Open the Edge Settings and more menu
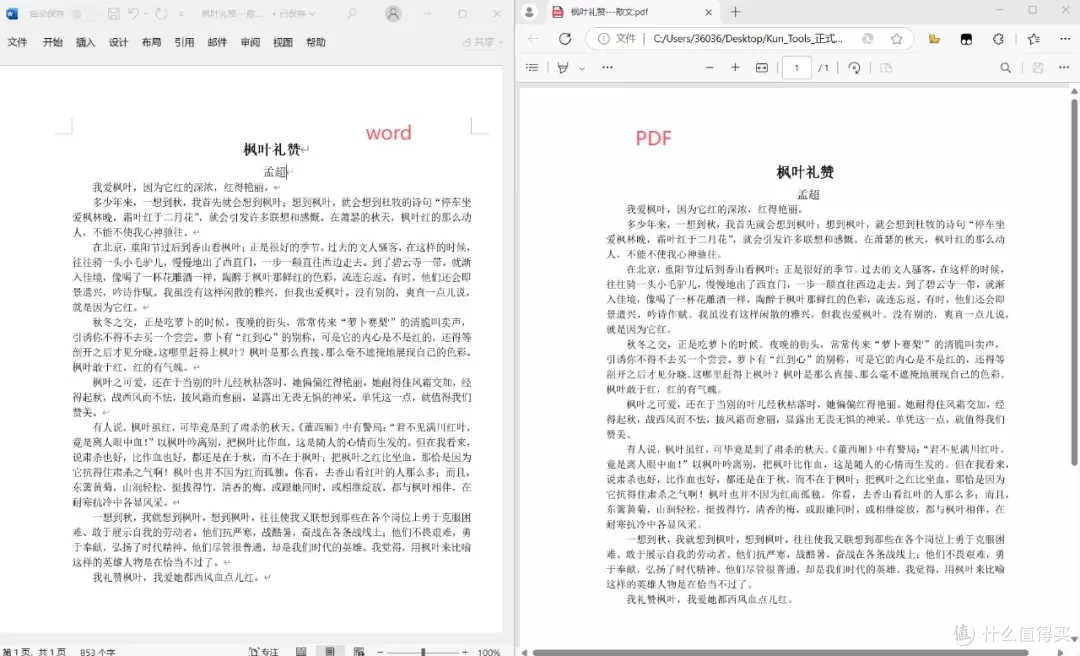Image resolution: width=1080 pixels, height=656 pixels. pos(1064,39)
